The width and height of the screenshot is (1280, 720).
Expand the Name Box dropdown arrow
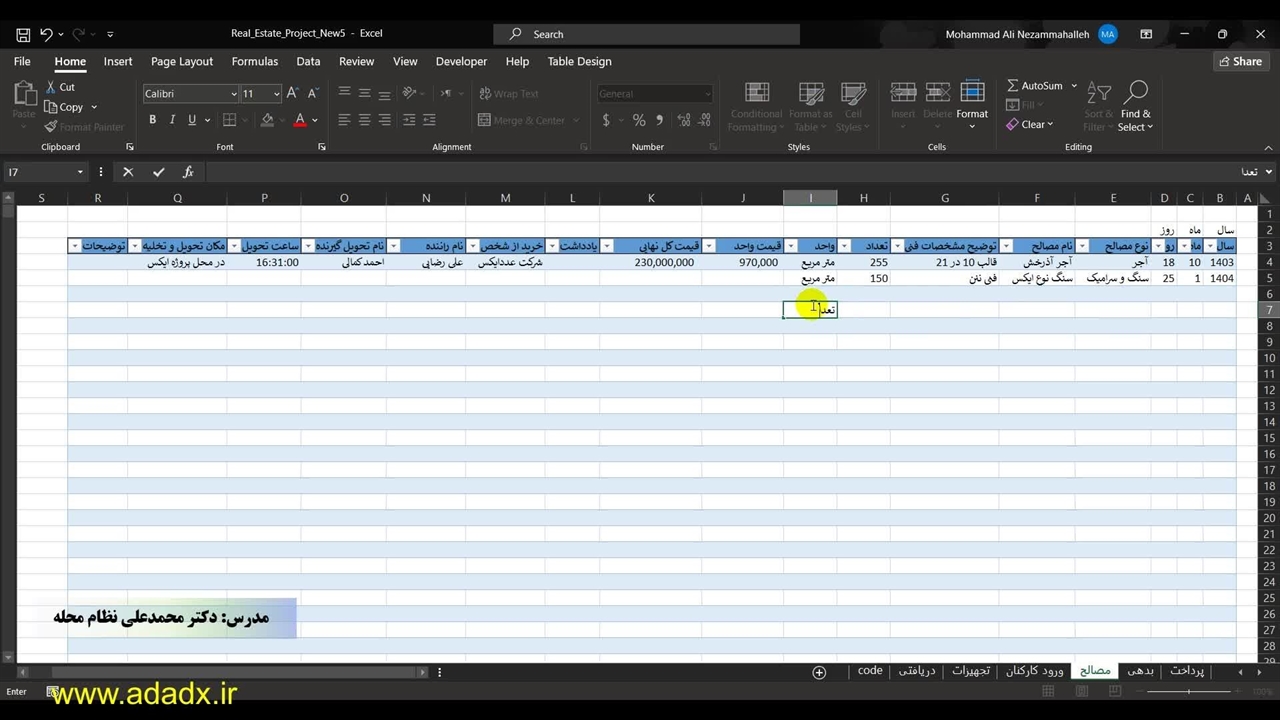coord(80,172)
